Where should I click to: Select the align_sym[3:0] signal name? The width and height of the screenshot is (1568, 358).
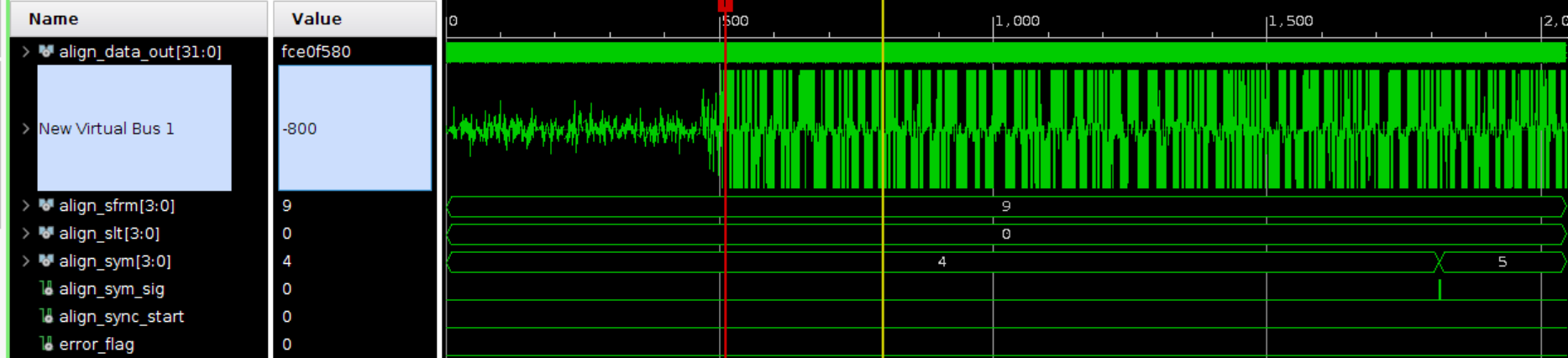tap(115, 261)
